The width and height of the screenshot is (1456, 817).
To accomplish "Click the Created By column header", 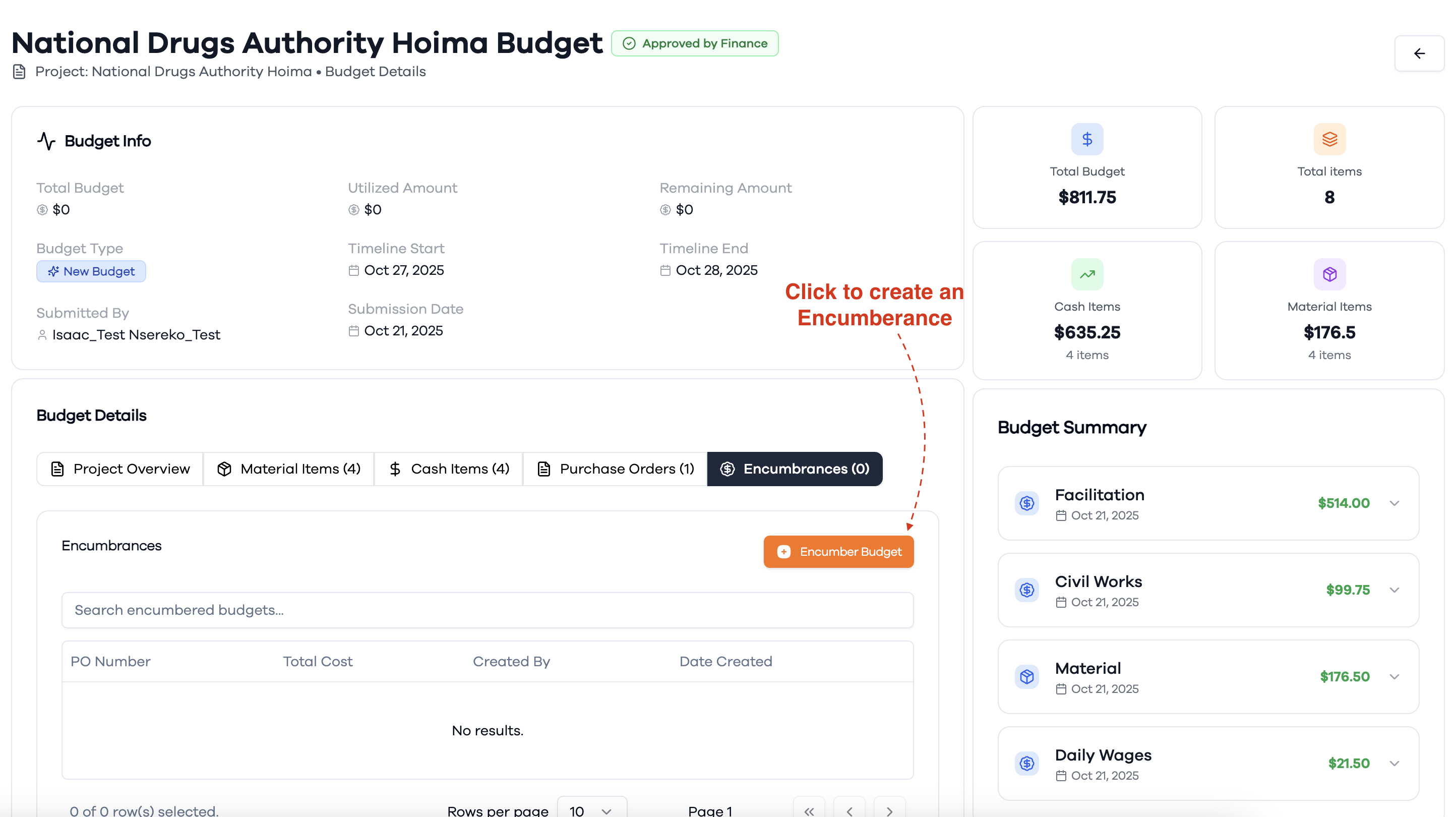I will coord(511,662).
